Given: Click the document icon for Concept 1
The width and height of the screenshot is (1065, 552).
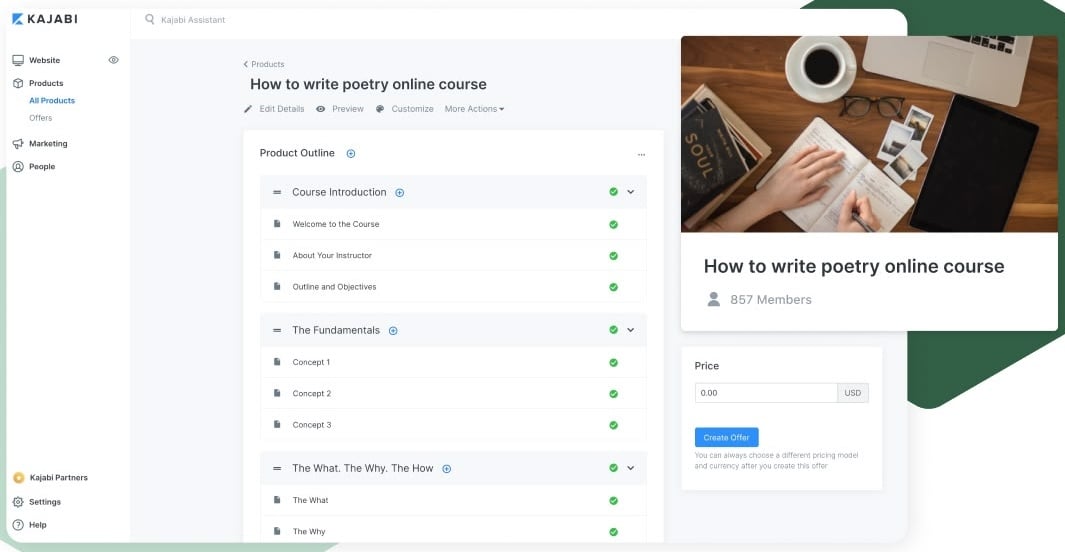Looking at the screenshot, I should coord(277,362).
